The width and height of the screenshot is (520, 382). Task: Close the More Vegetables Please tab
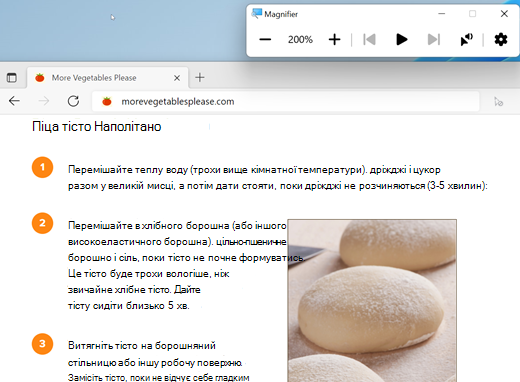click(x=177, y=78)
